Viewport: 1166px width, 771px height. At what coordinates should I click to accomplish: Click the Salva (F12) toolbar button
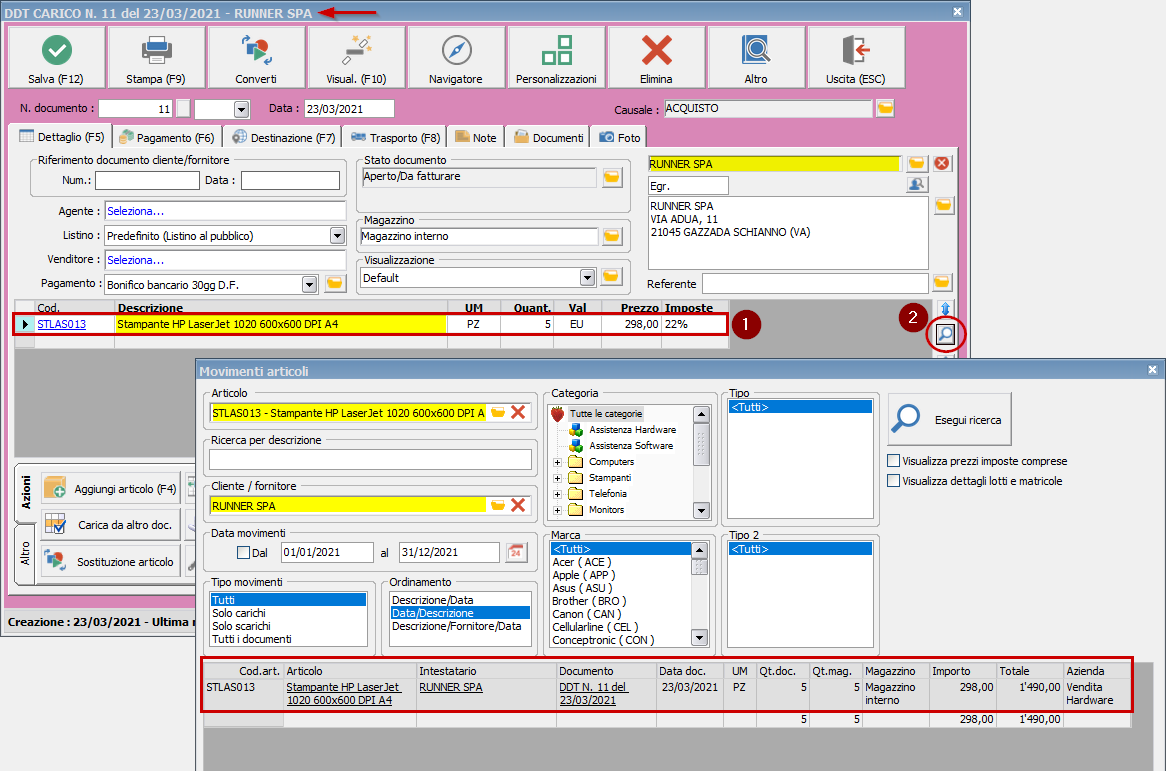[57, 57]
